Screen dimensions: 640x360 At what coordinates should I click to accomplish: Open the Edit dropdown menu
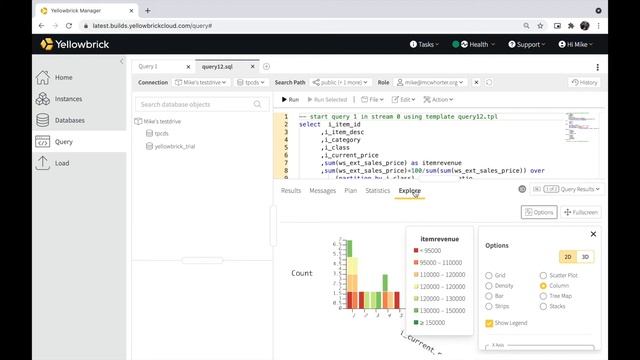click(403, 100)
